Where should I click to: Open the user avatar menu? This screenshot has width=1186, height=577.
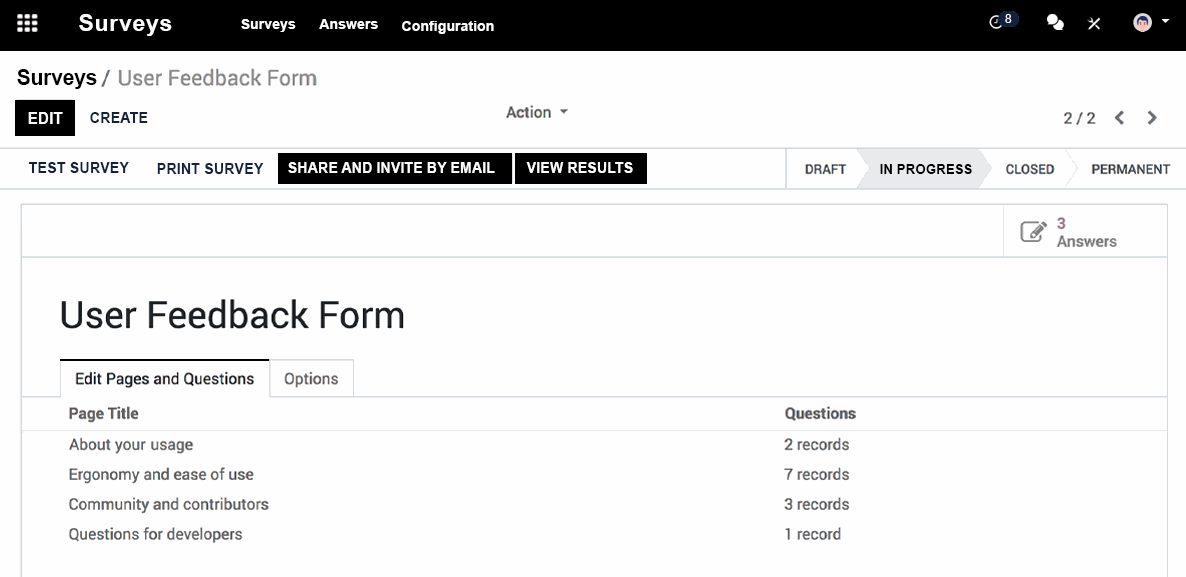tap(1142, 23)
